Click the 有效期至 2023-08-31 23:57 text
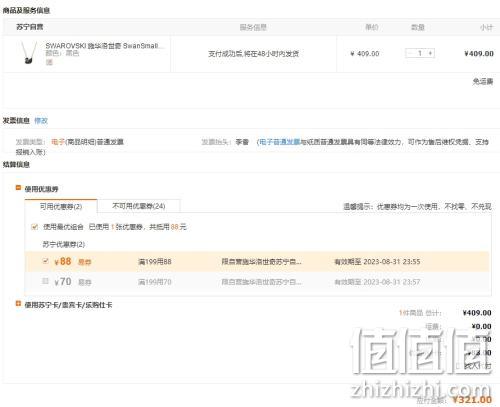This screenshot has width=500, height=407. tap(377, 282)
